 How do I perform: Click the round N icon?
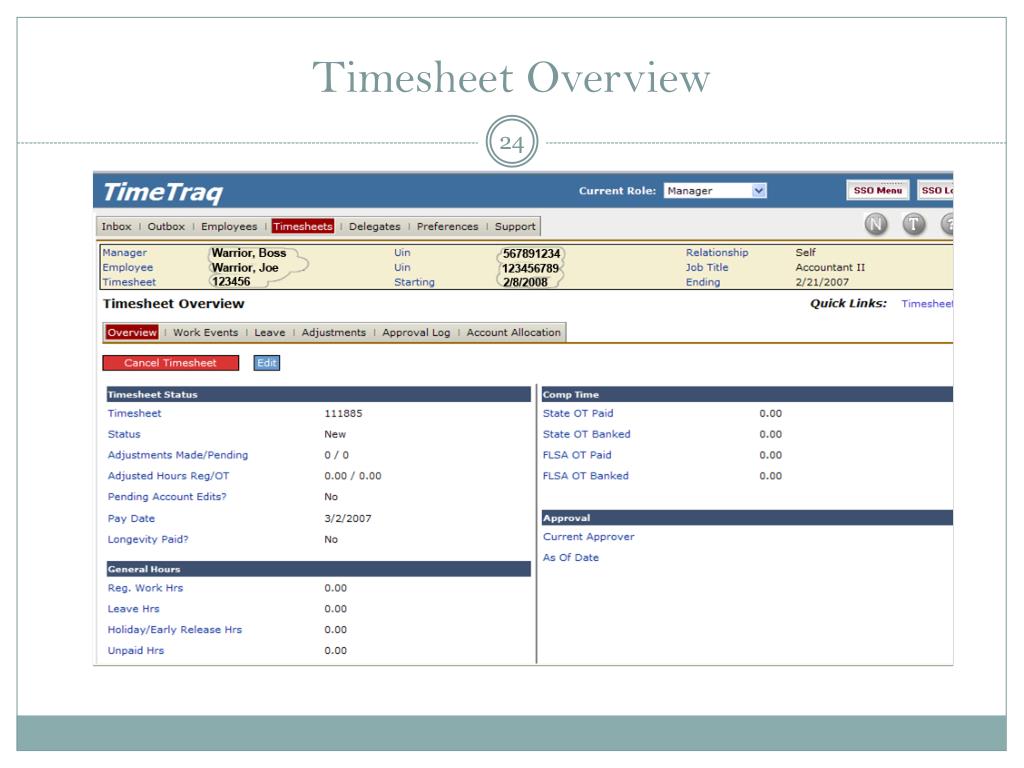876,225
